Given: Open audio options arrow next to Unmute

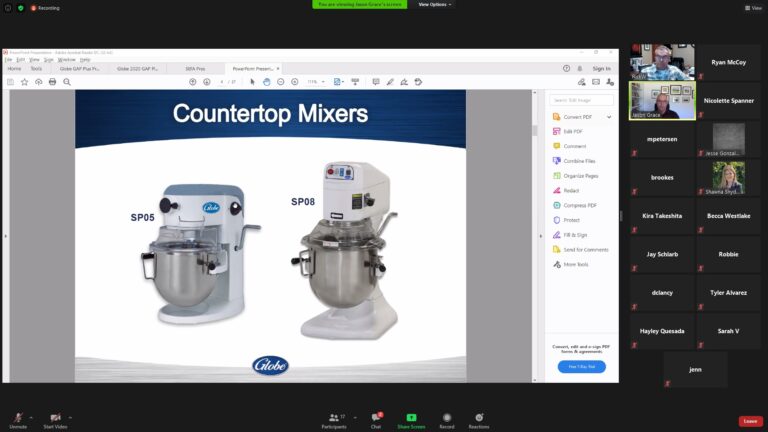Looking at the screenshot, I should 31,418.
